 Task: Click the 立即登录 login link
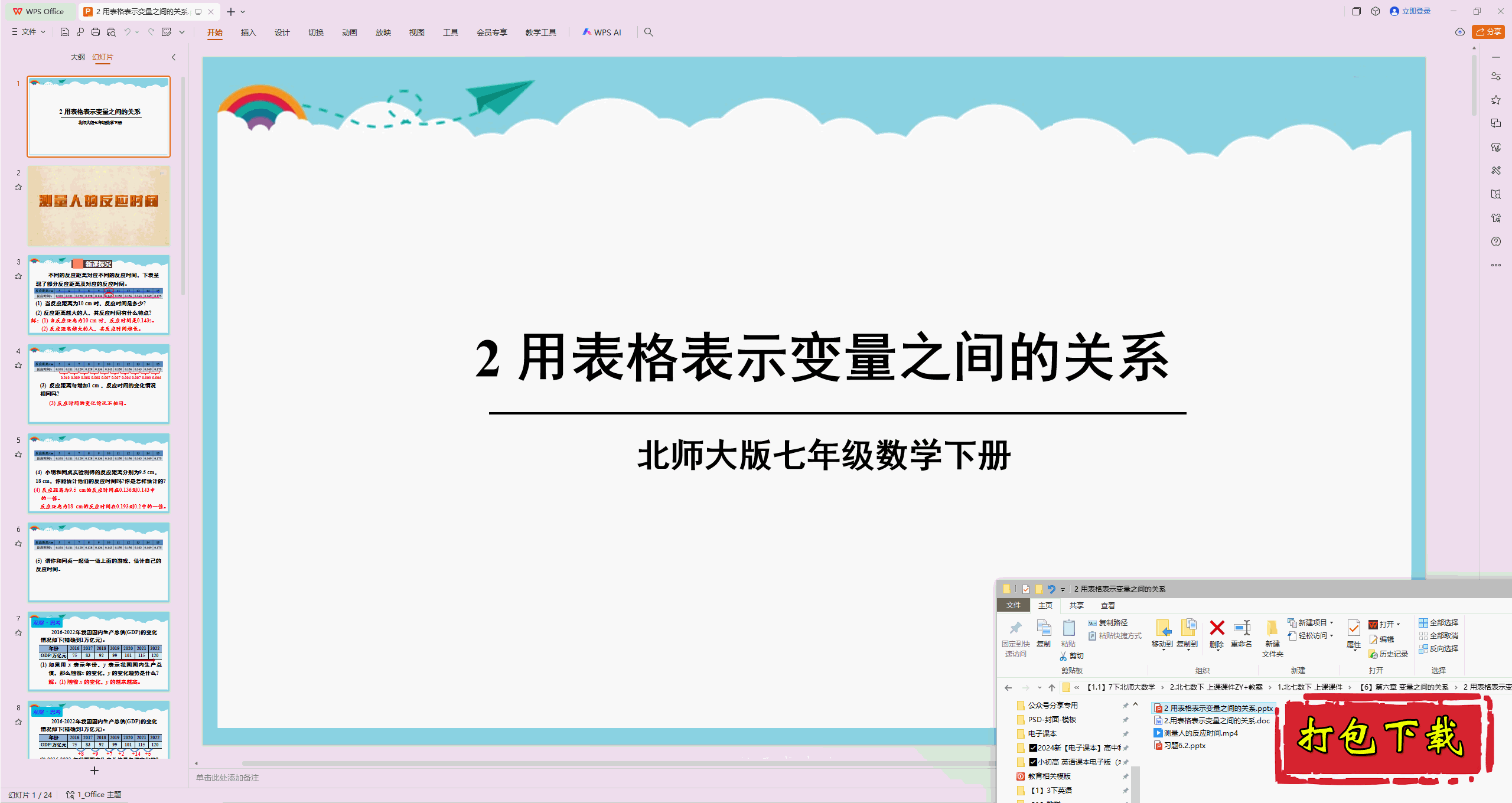[x=1410, y=11]
